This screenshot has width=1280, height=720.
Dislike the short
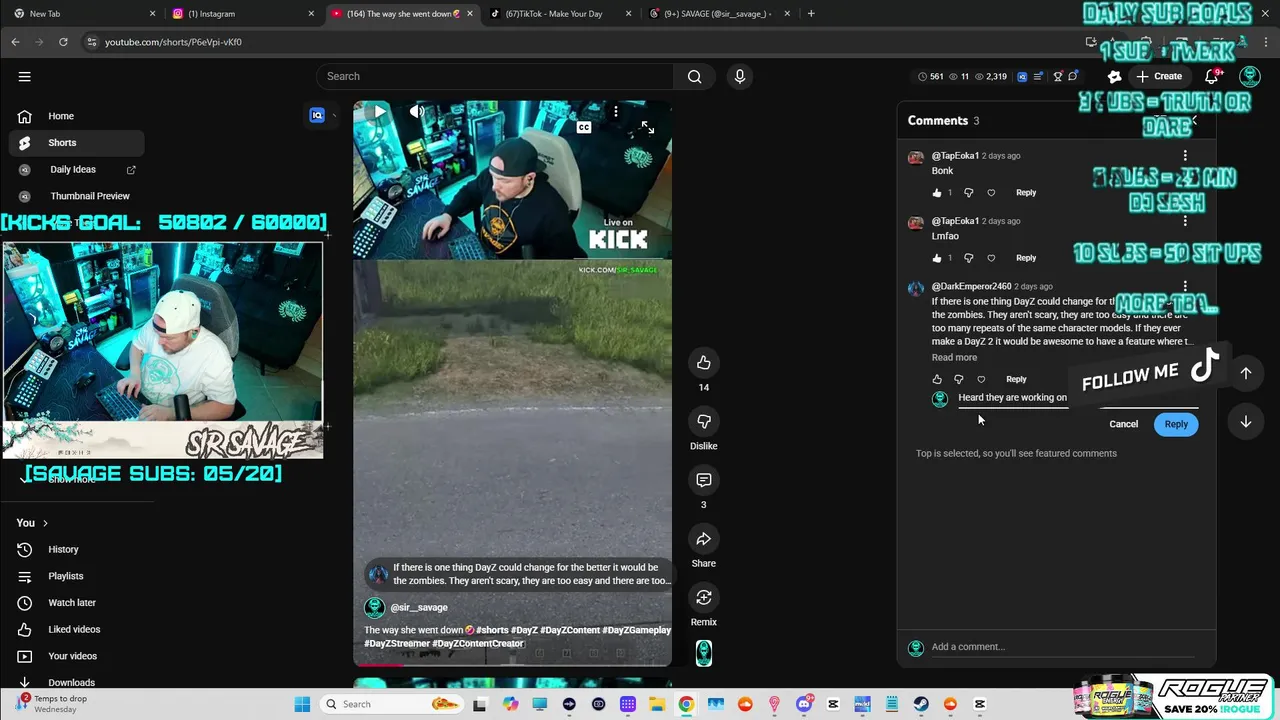704,421
